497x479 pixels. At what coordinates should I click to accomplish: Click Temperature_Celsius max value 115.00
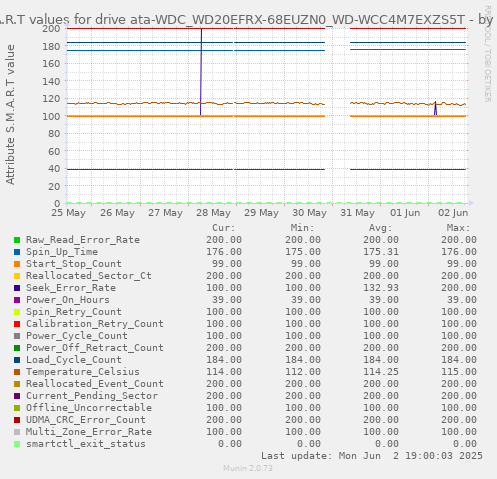pos(459,372)
